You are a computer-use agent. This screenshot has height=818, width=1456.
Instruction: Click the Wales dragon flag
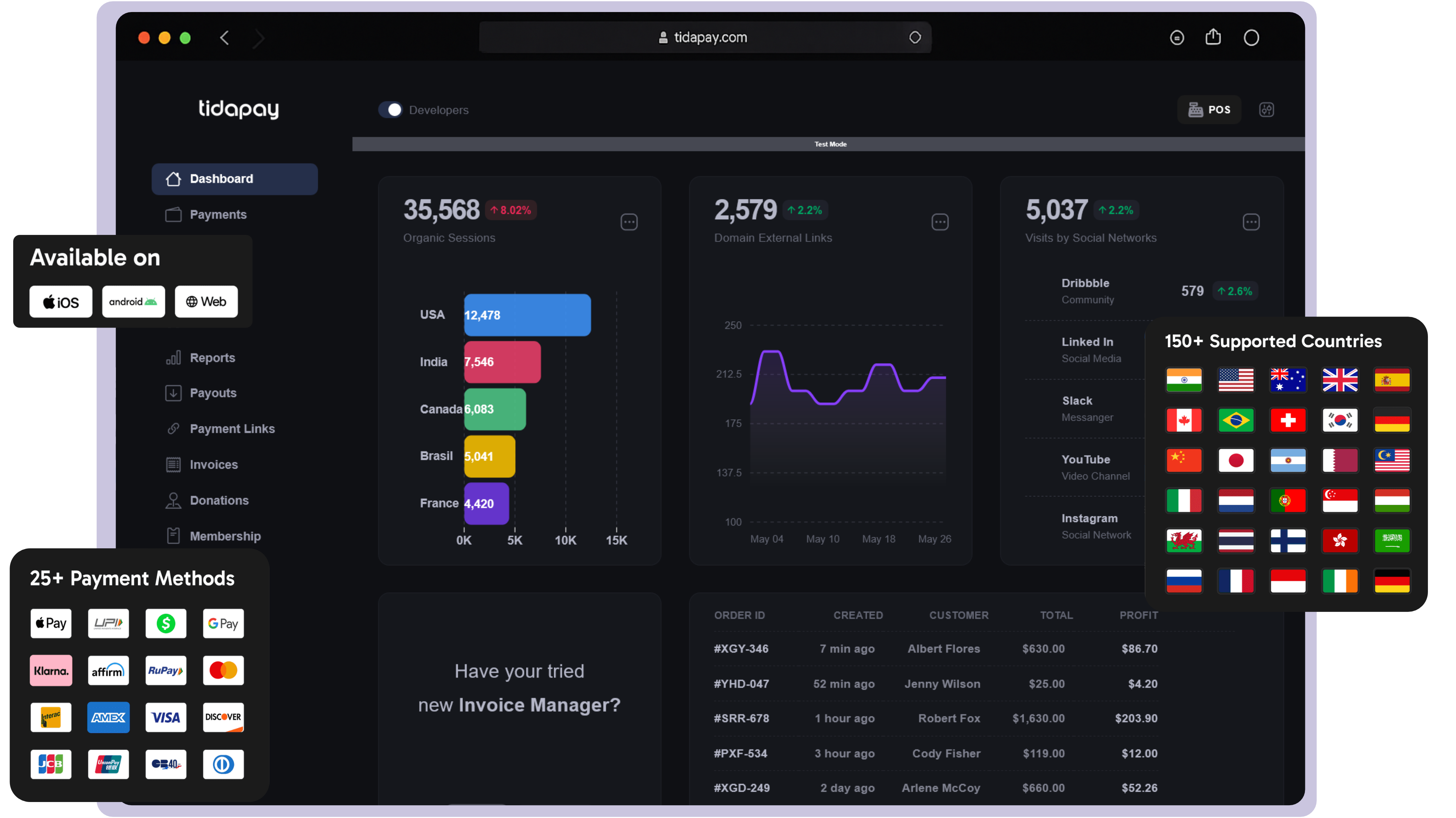point(1184,540)
